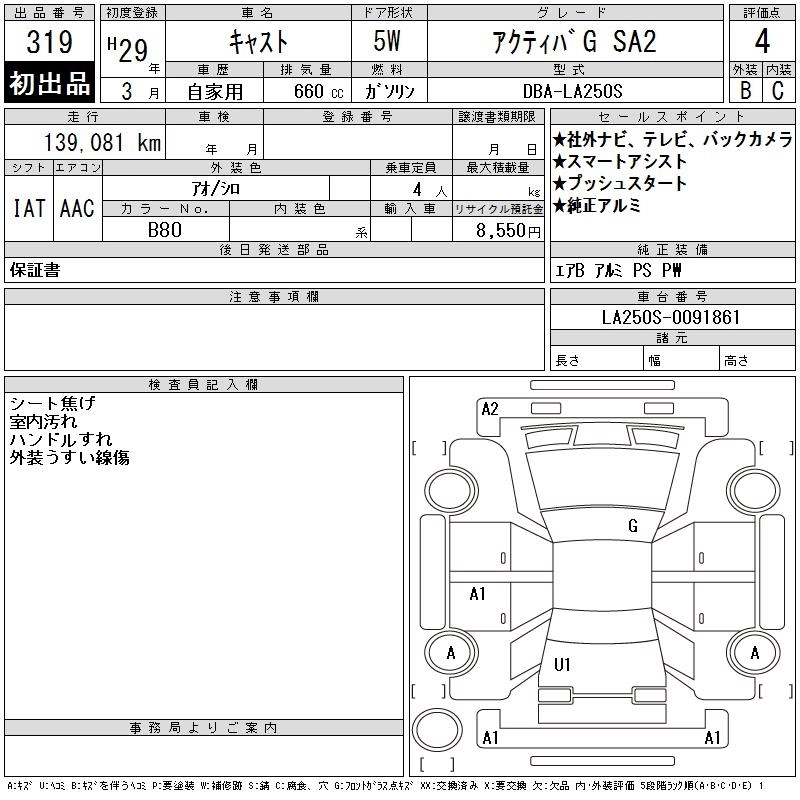
Task: Click the recycle deposit 8,550円 cell
Action: (498, 230)
